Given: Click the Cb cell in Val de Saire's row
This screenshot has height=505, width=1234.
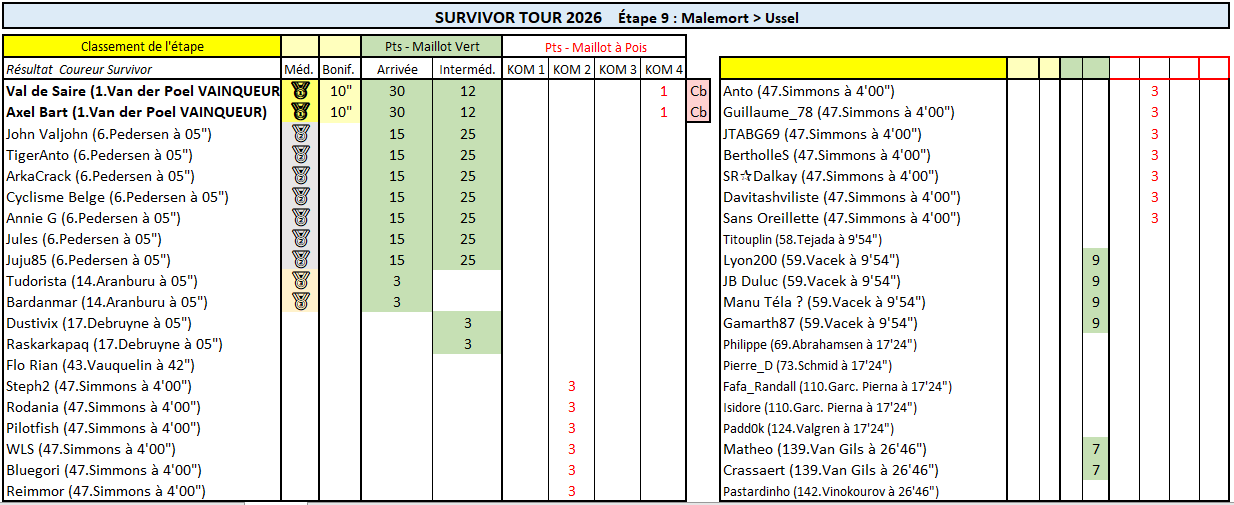Looking at the screenshot, I should (698, 91).
